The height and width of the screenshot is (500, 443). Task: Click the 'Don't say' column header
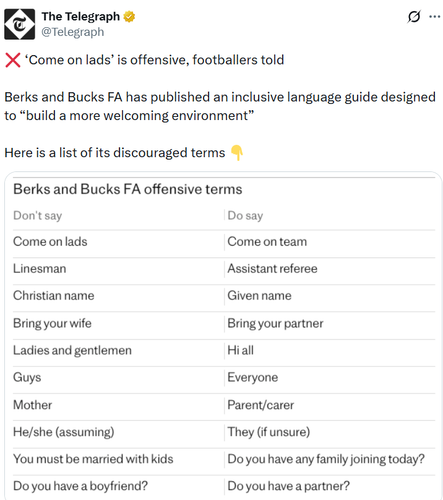[x=38, y=216]
